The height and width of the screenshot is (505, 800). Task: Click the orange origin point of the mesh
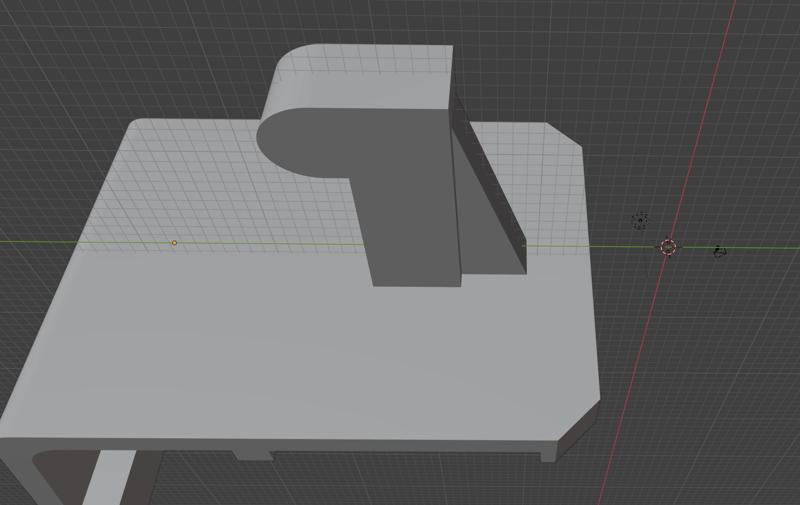[174, 243]
